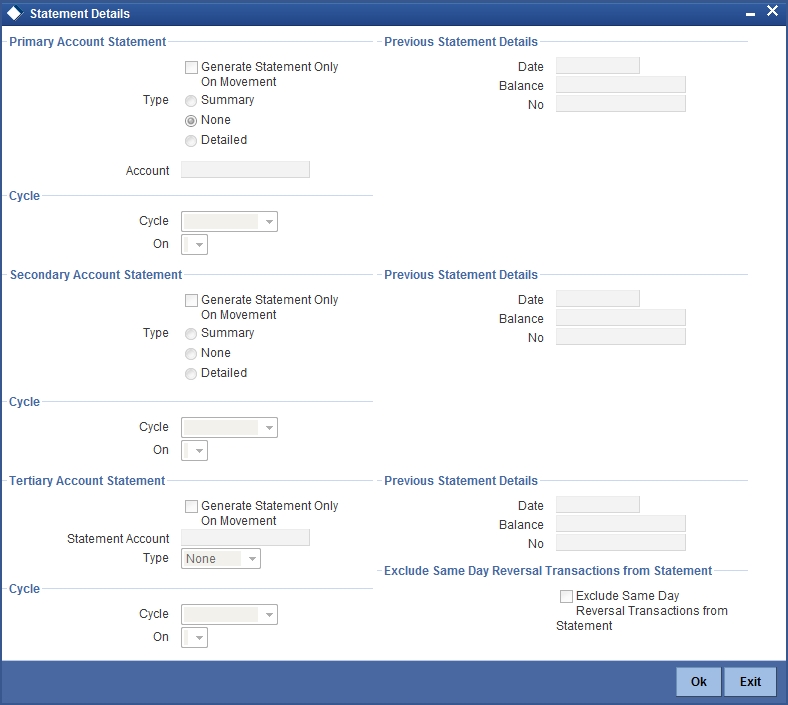The image size is (788, 705).
Task: Check Exclude Same Day Reversal Transactions checkbox
Action: pyautogui.click(x=566, y=596)
